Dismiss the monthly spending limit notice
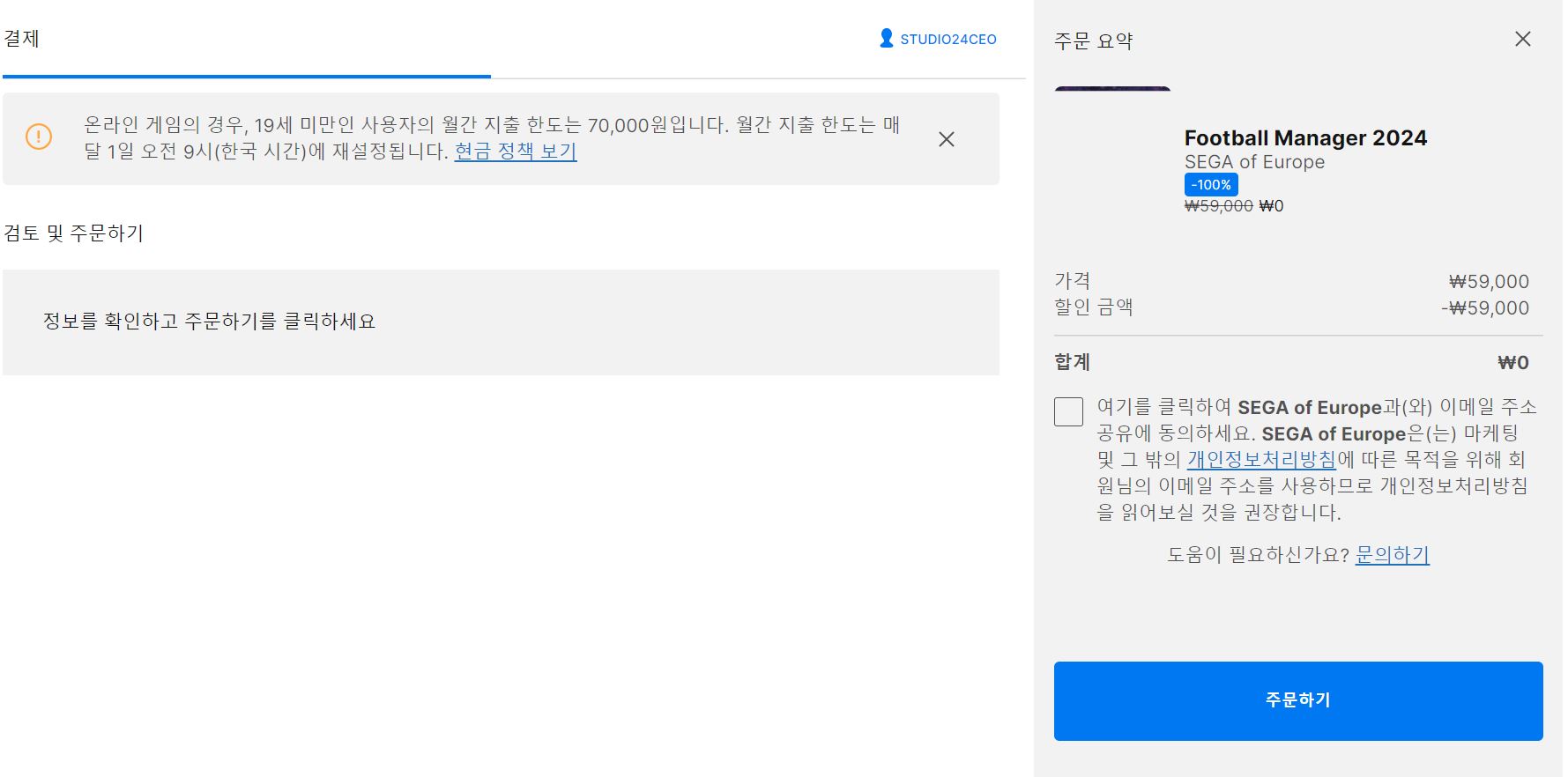This screenshot has width=1568, height=777. (947, 139)
